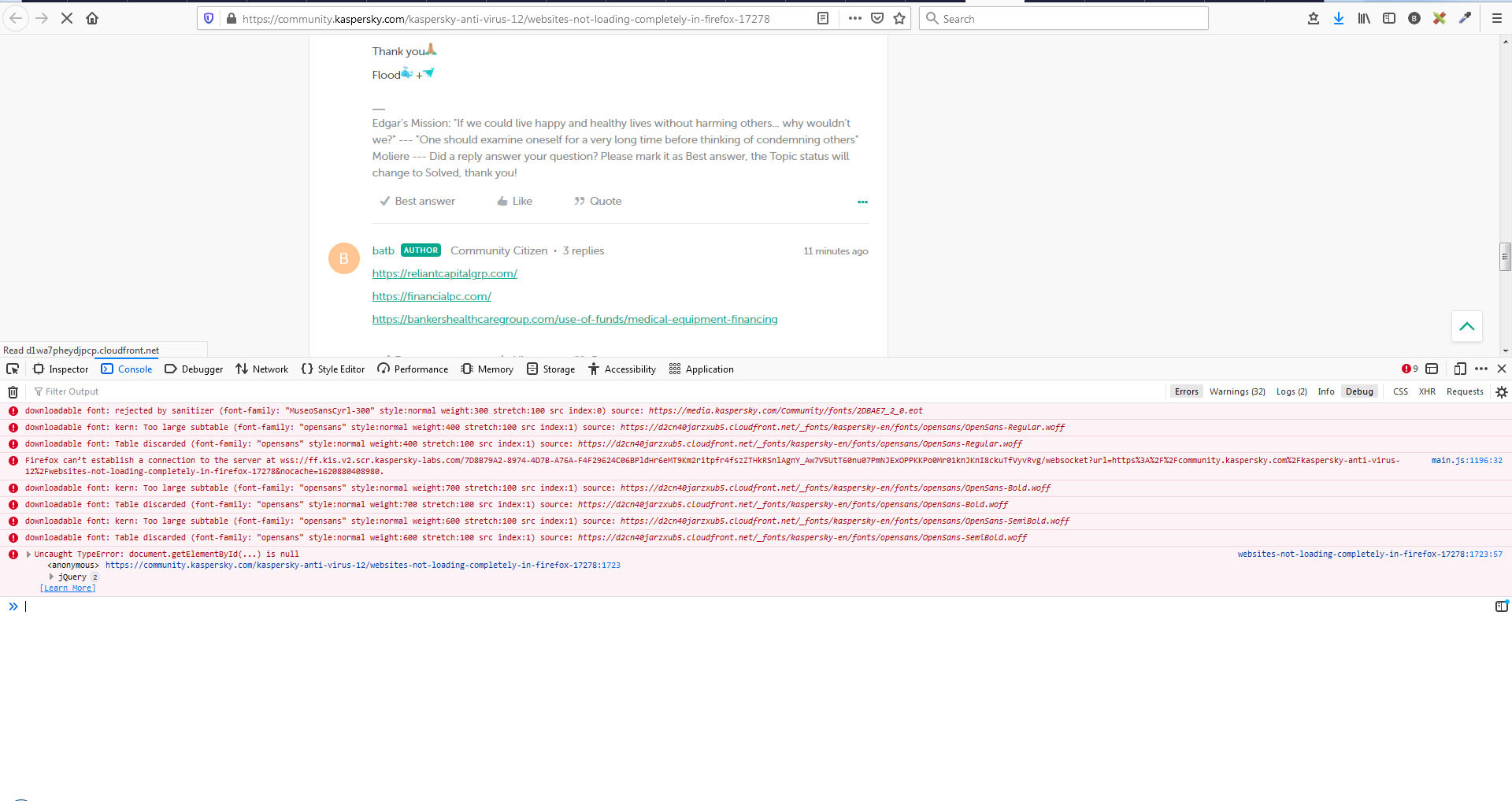This screenshot has width=1512, height=801.
Task: Click the error count badge
Action: [1410, 369]
